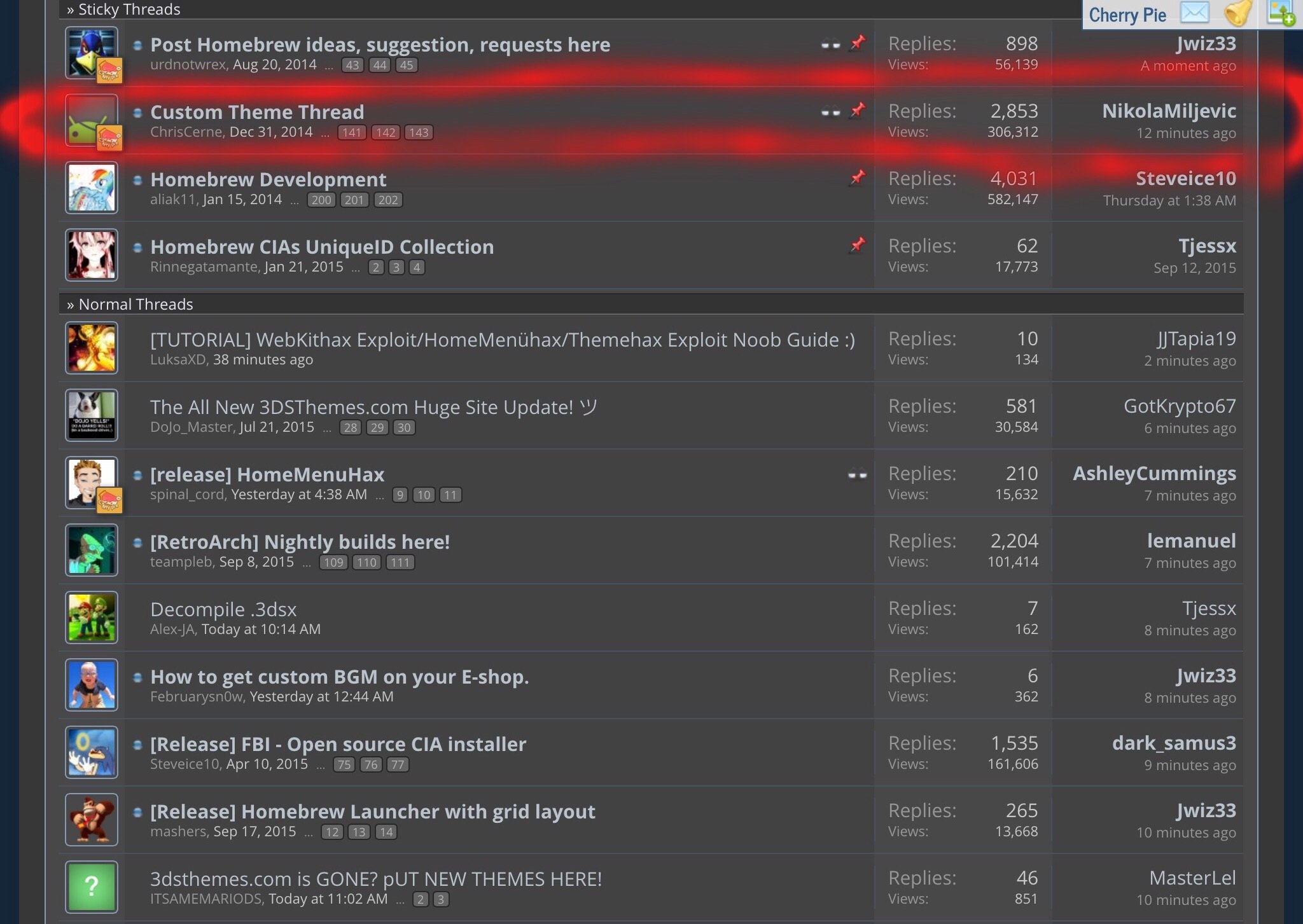
Task: Click unread dot of custom BGM thread
Action: pyautogui.click(x=137, y=677)
